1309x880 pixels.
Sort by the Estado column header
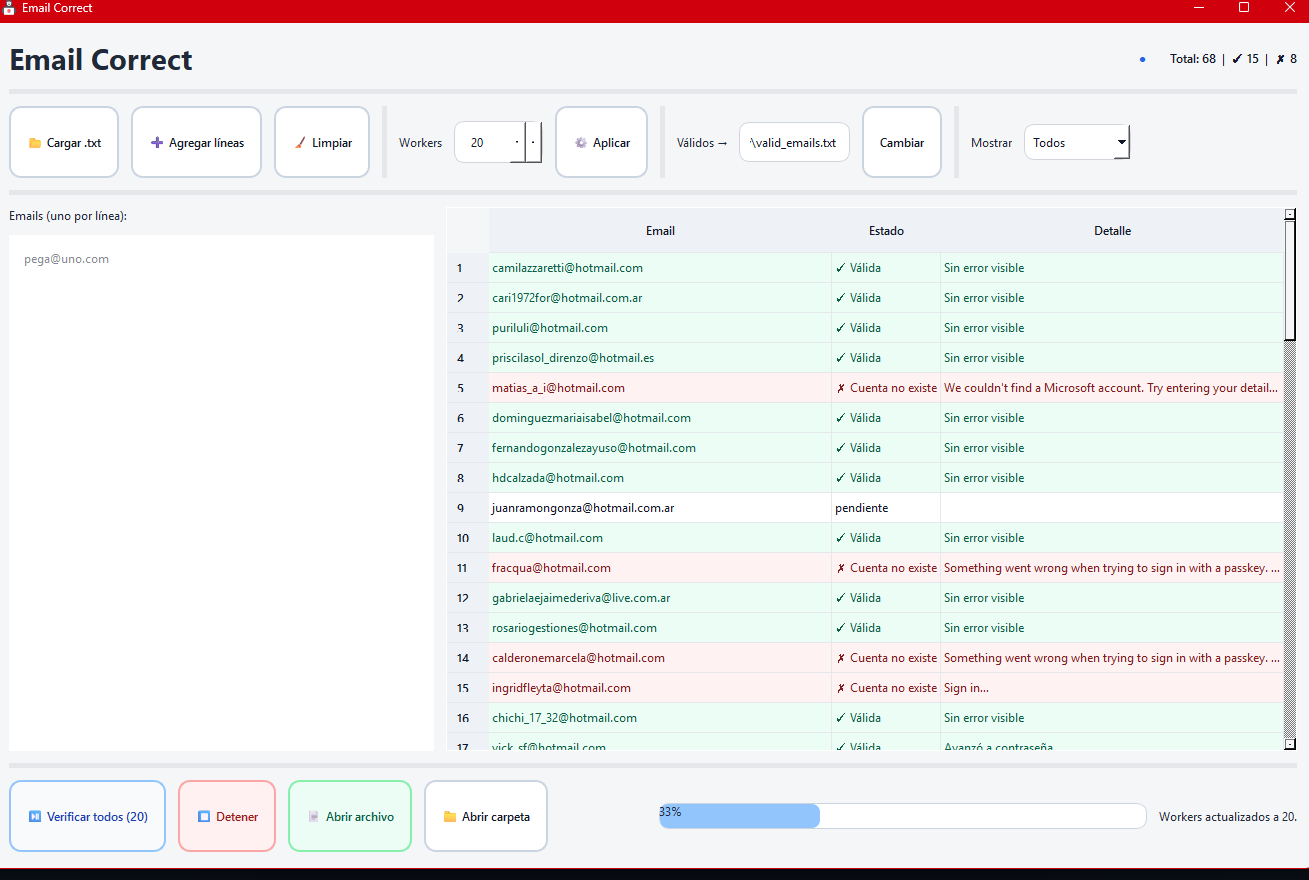pyautogui.click(x=886, y=231)
